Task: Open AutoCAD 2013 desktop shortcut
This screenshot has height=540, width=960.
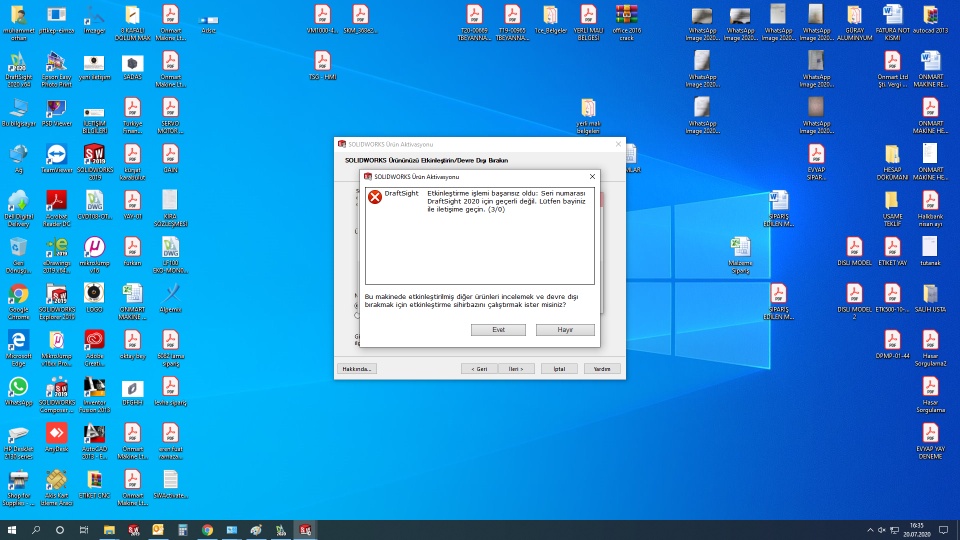Action: 94,441
